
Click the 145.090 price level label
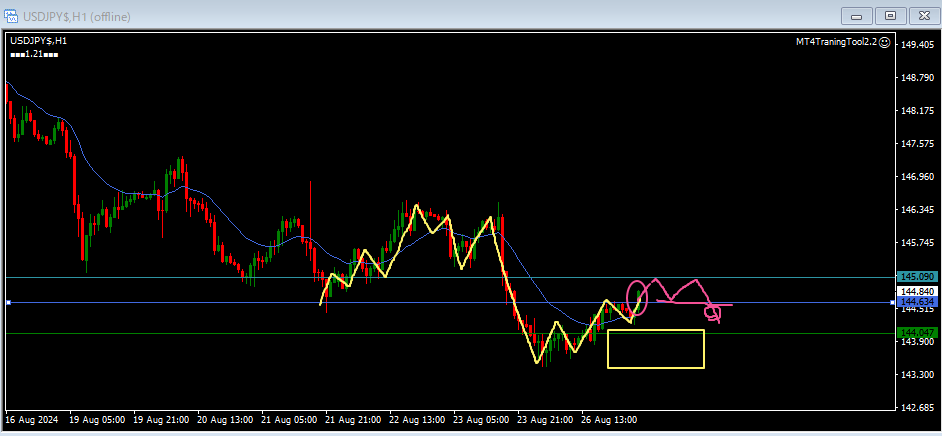point(917,277)
